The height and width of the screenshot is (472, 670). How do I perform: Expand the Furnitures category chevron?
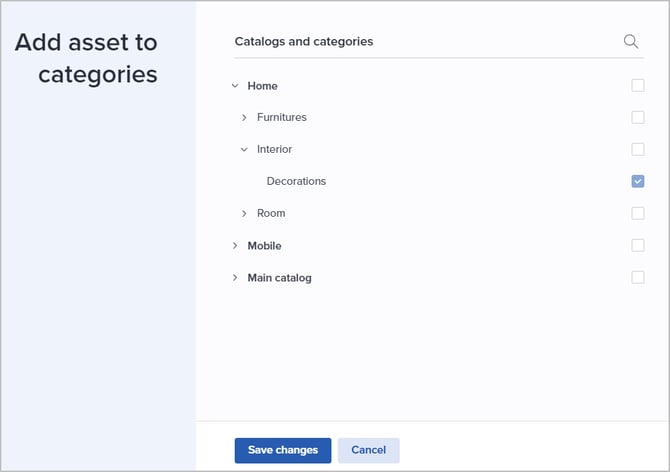tap(244, 118)
